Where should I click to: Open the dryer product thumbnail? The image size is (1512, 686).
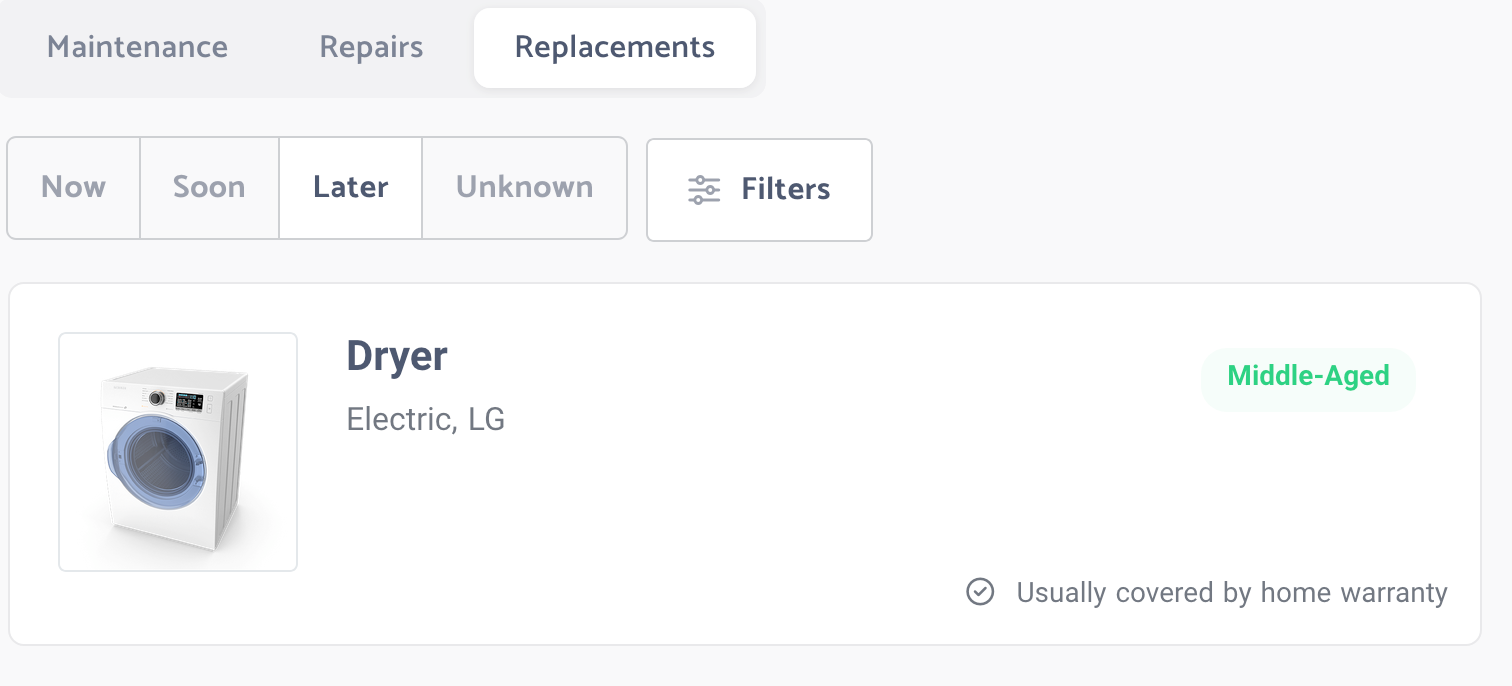click(178, 452)
